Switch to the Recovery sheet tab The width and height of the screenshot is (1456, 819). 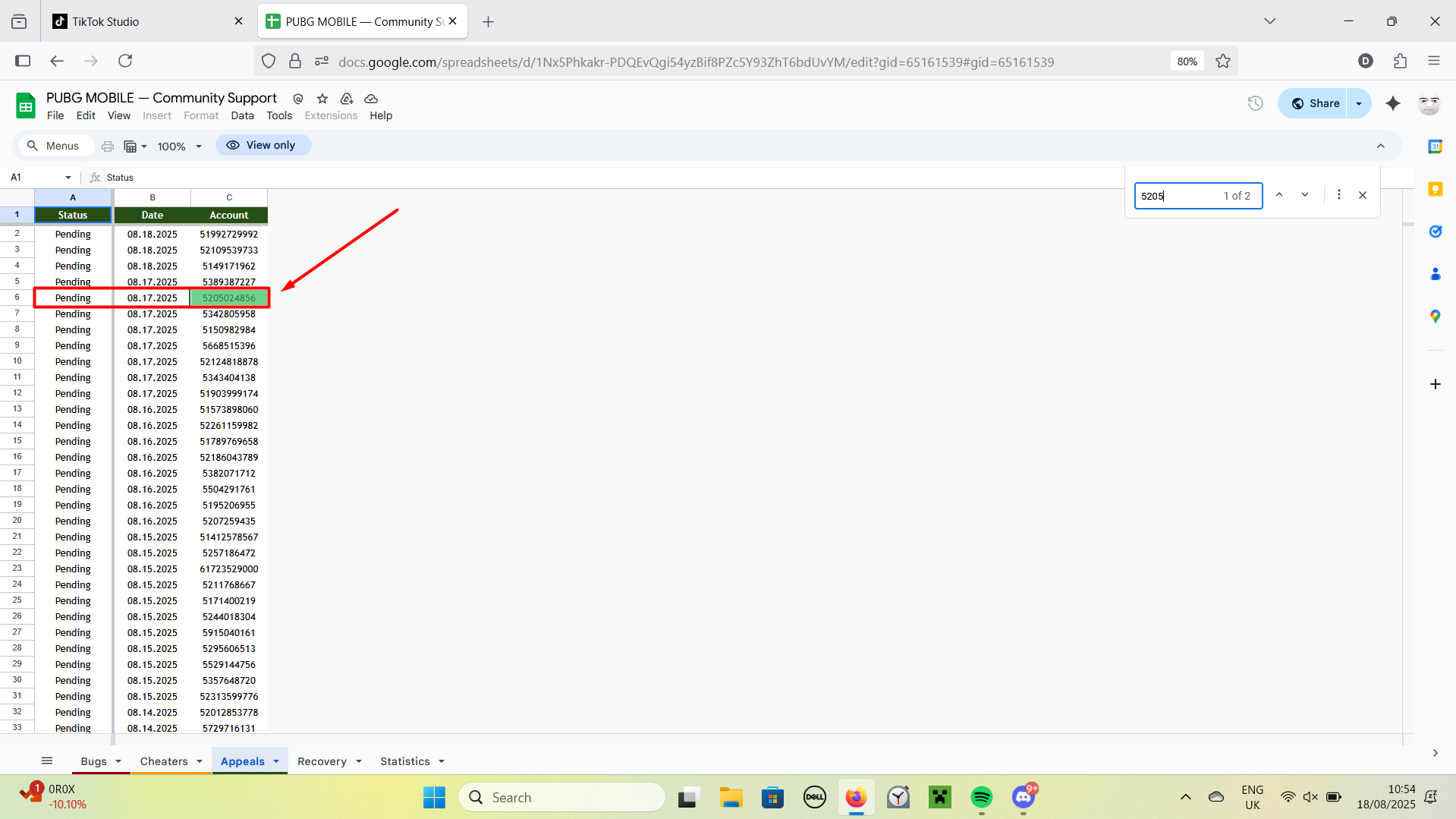[x=322, y=761]
